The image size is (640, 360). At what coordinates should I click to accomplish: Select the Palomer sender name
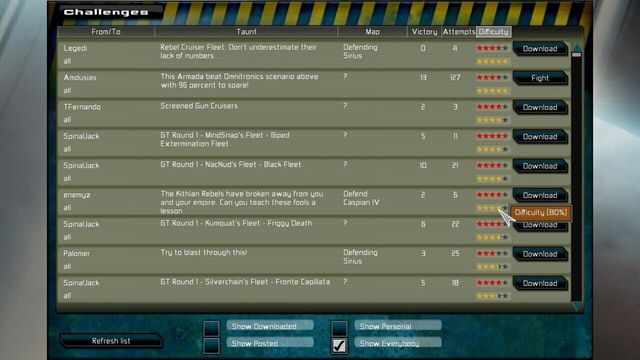click(76, 253)
